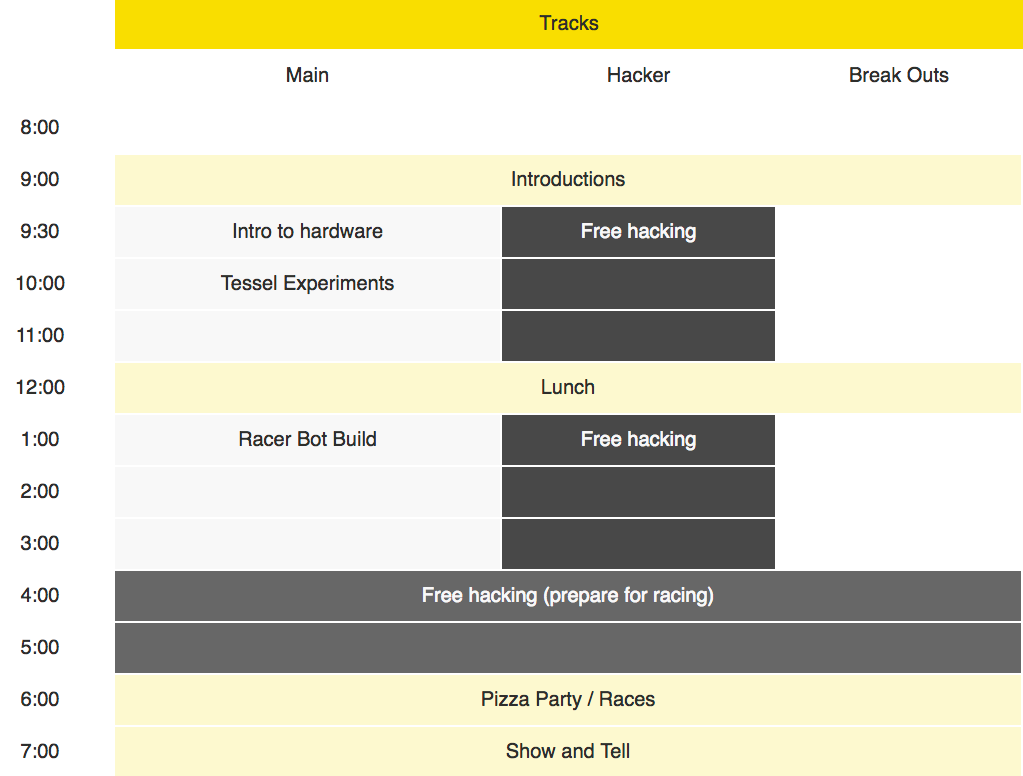The height and width of the screenshot is (776, 1023).
Task: Click the Intro to hardware session
Action: 308,232
